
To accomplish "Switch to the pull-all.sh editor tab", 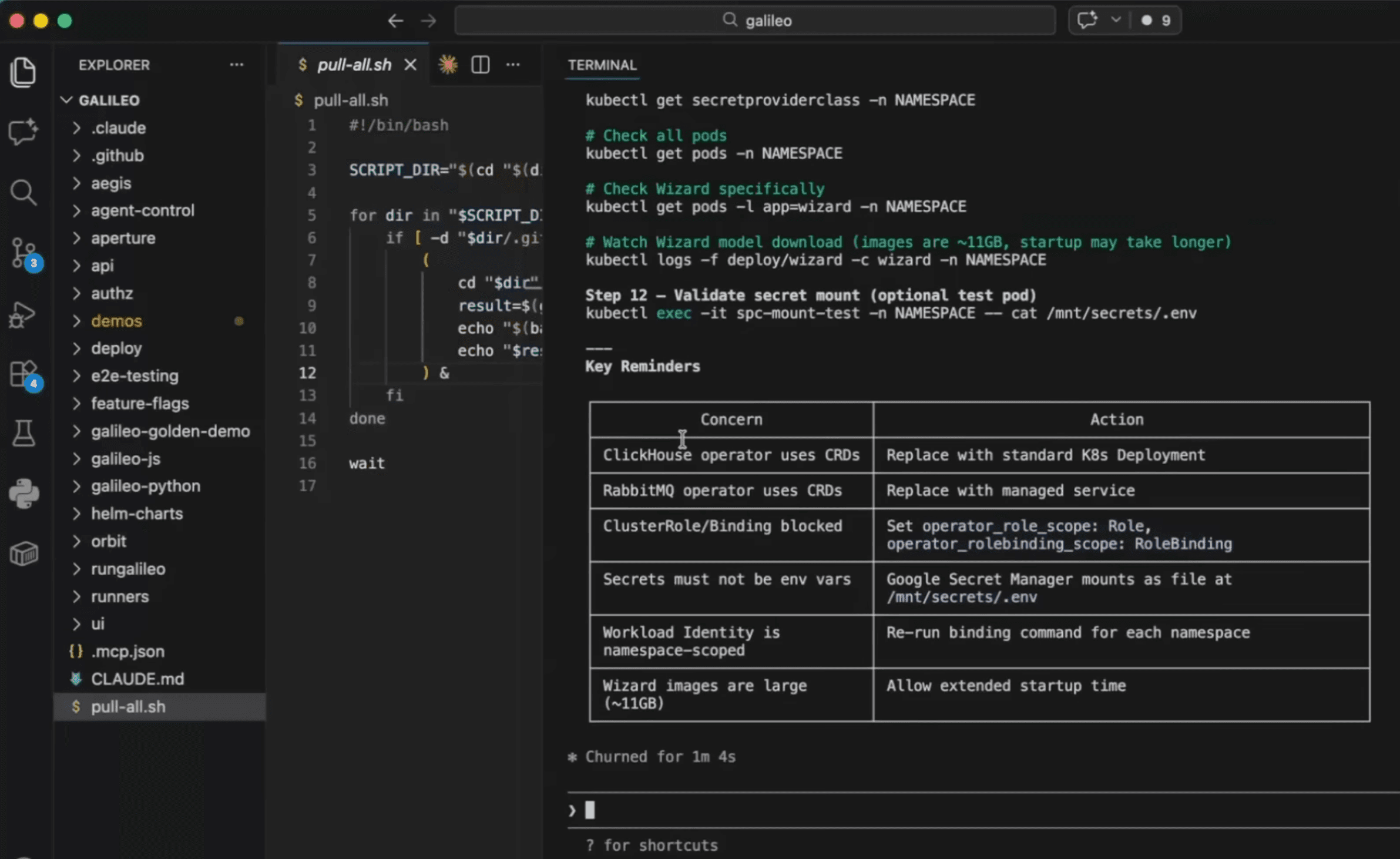I will point(354,65).
